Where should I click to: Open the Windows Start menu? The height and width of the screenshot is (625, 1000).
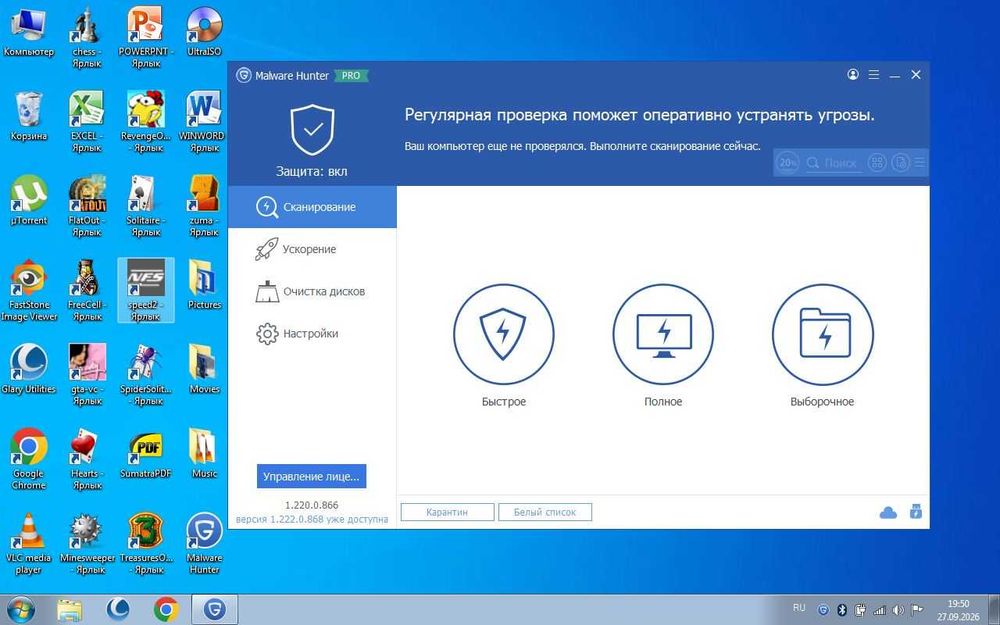coord(21,610)
